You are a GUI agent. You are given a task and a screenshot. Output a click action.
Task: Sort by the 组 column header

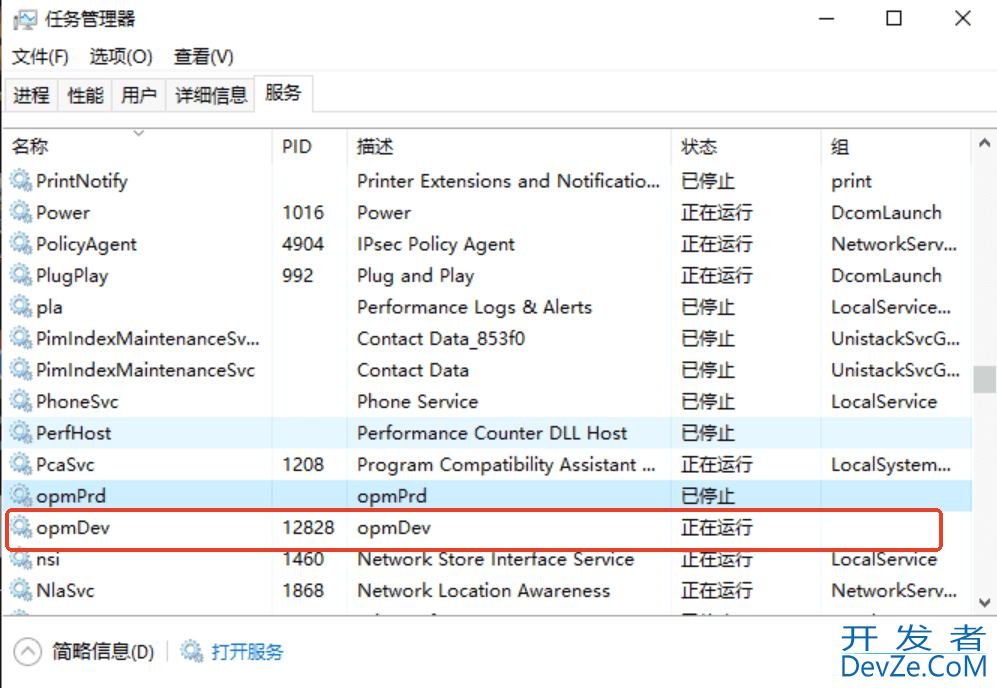pyautogui.click(x=896, y=146)
